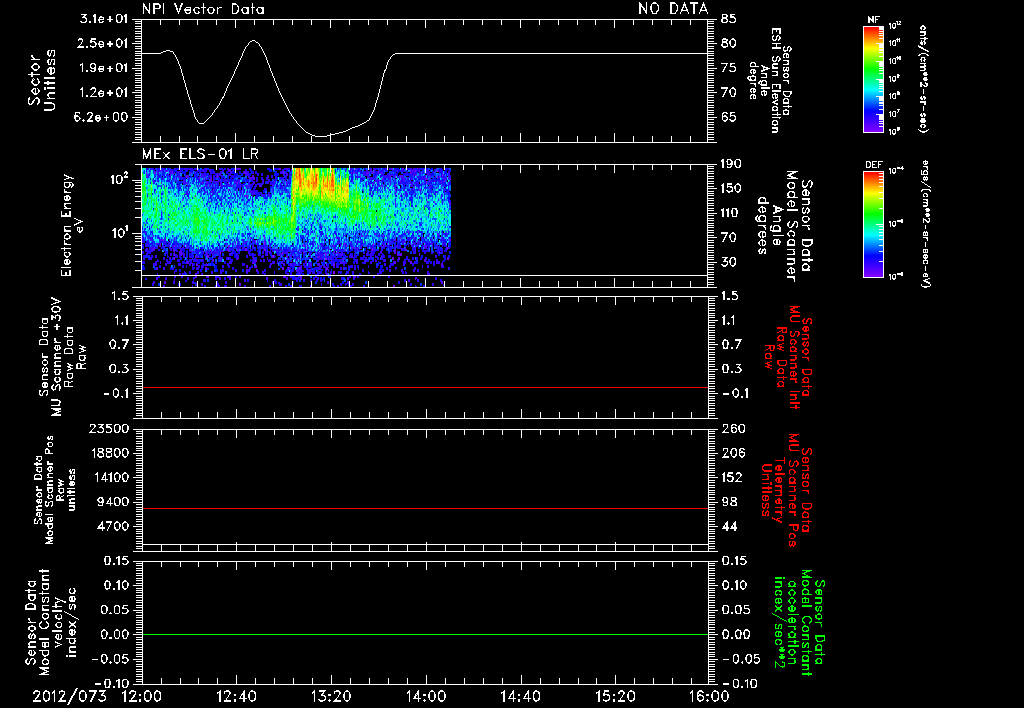Screen dimensions: 1024x708
Task: Select the 'Electron Energy eV' axis label
Action: click(72, 225)
